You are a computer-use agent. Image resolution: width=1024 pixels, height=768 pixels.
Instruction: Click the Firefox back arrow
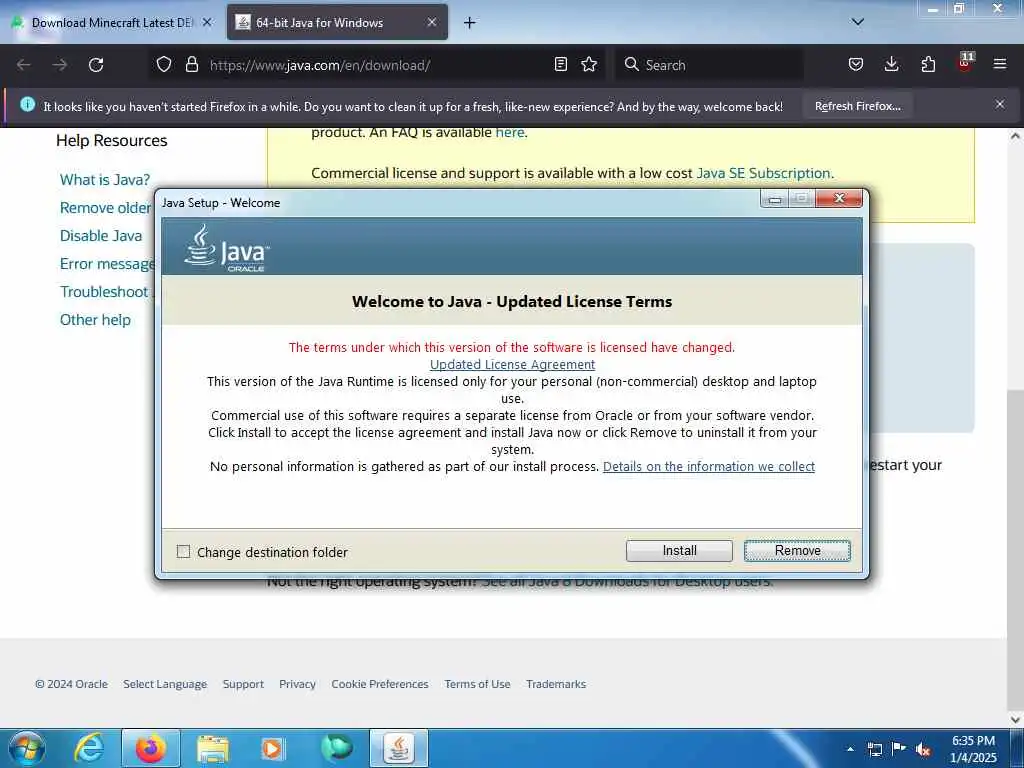[x=24, y=65]
